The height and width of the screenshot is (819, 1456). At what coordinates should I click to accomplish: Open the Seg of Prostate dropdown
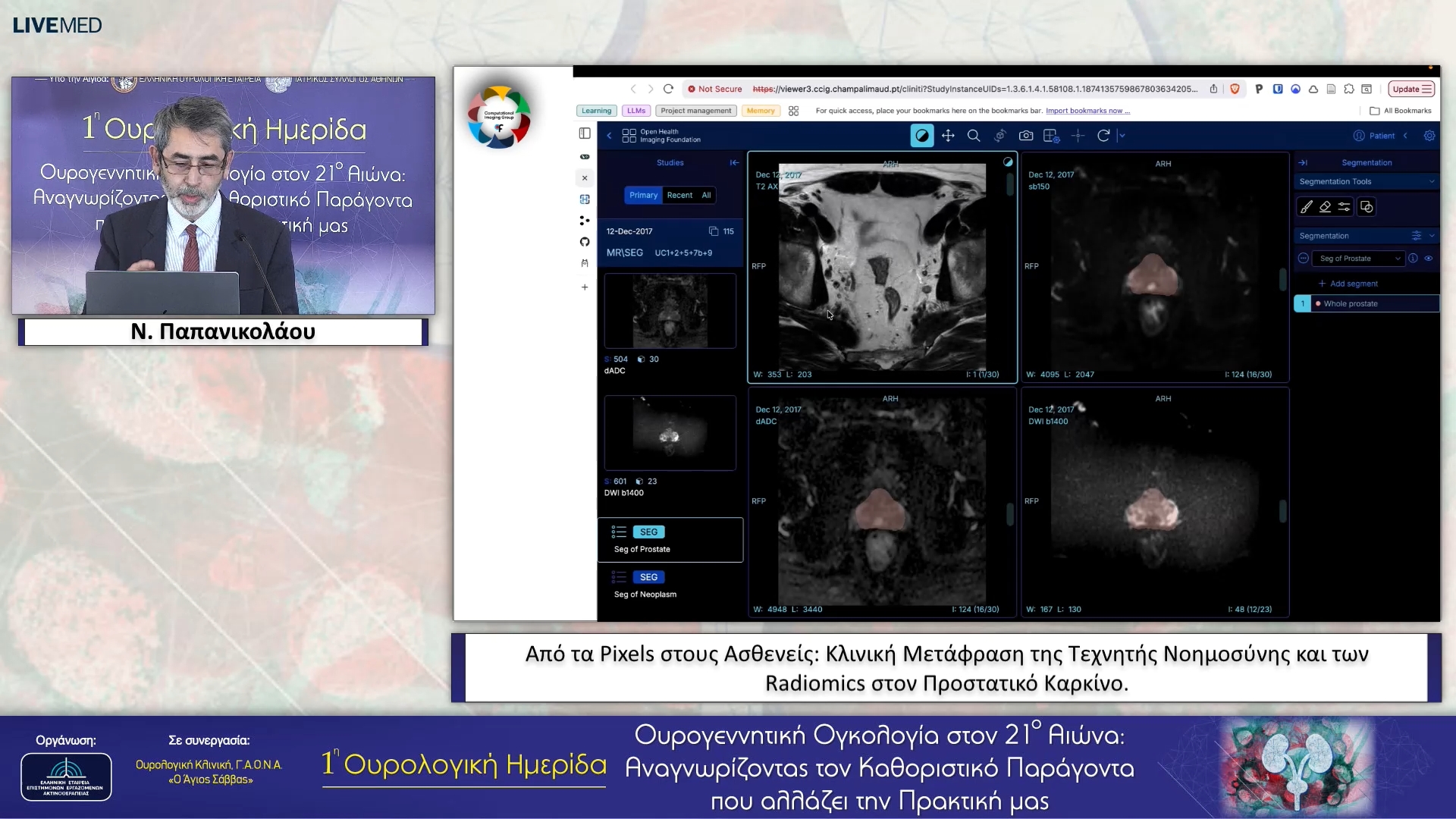[x=1360, y=259]
